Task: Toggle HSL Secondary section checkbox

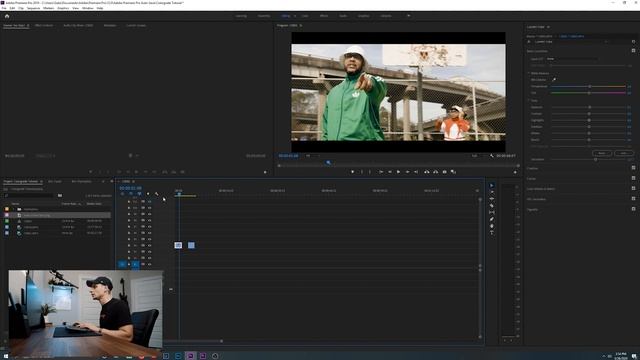Action: pos(633,198)
